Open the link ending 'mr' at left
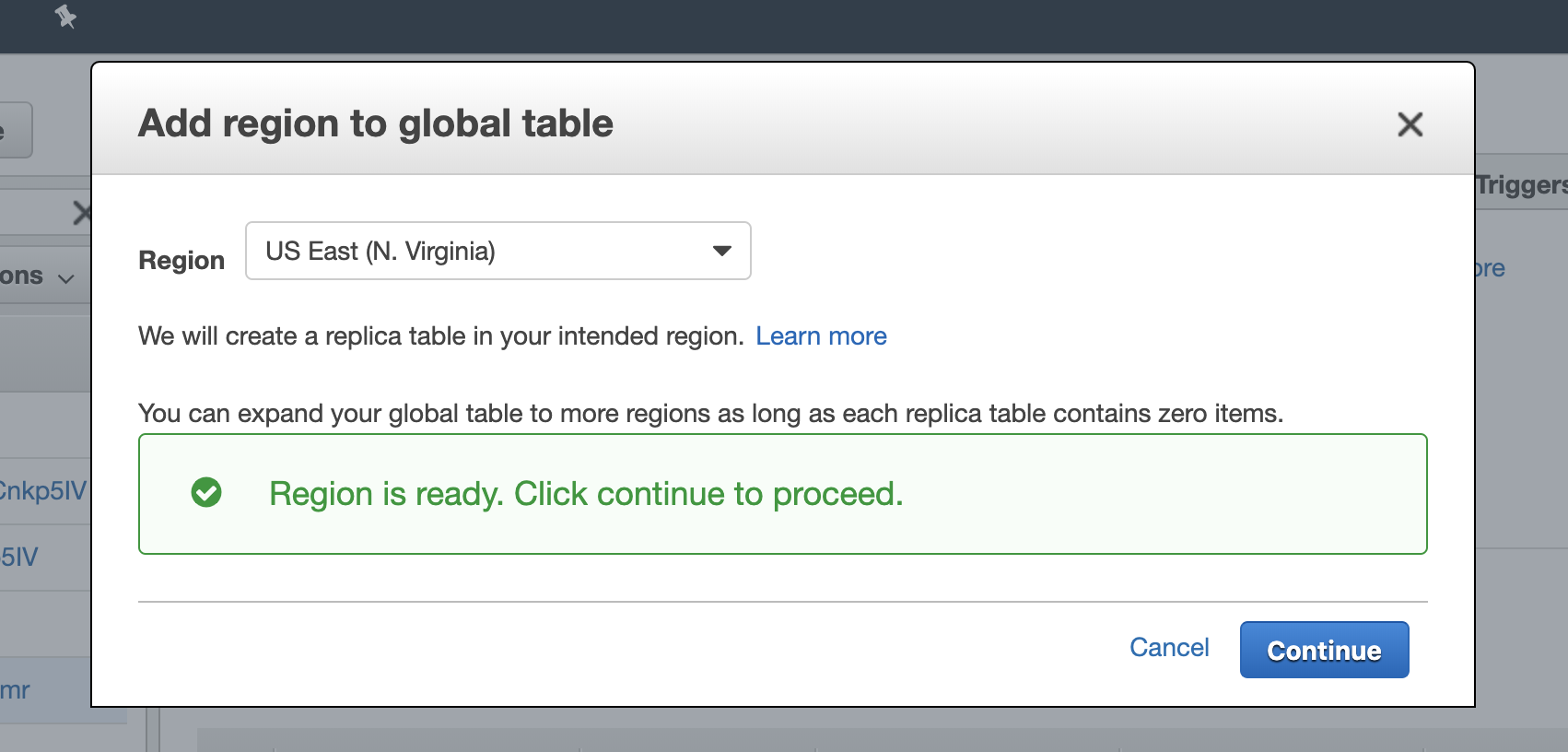Viewport: 1568px width, 752px height. pos(15,690)
